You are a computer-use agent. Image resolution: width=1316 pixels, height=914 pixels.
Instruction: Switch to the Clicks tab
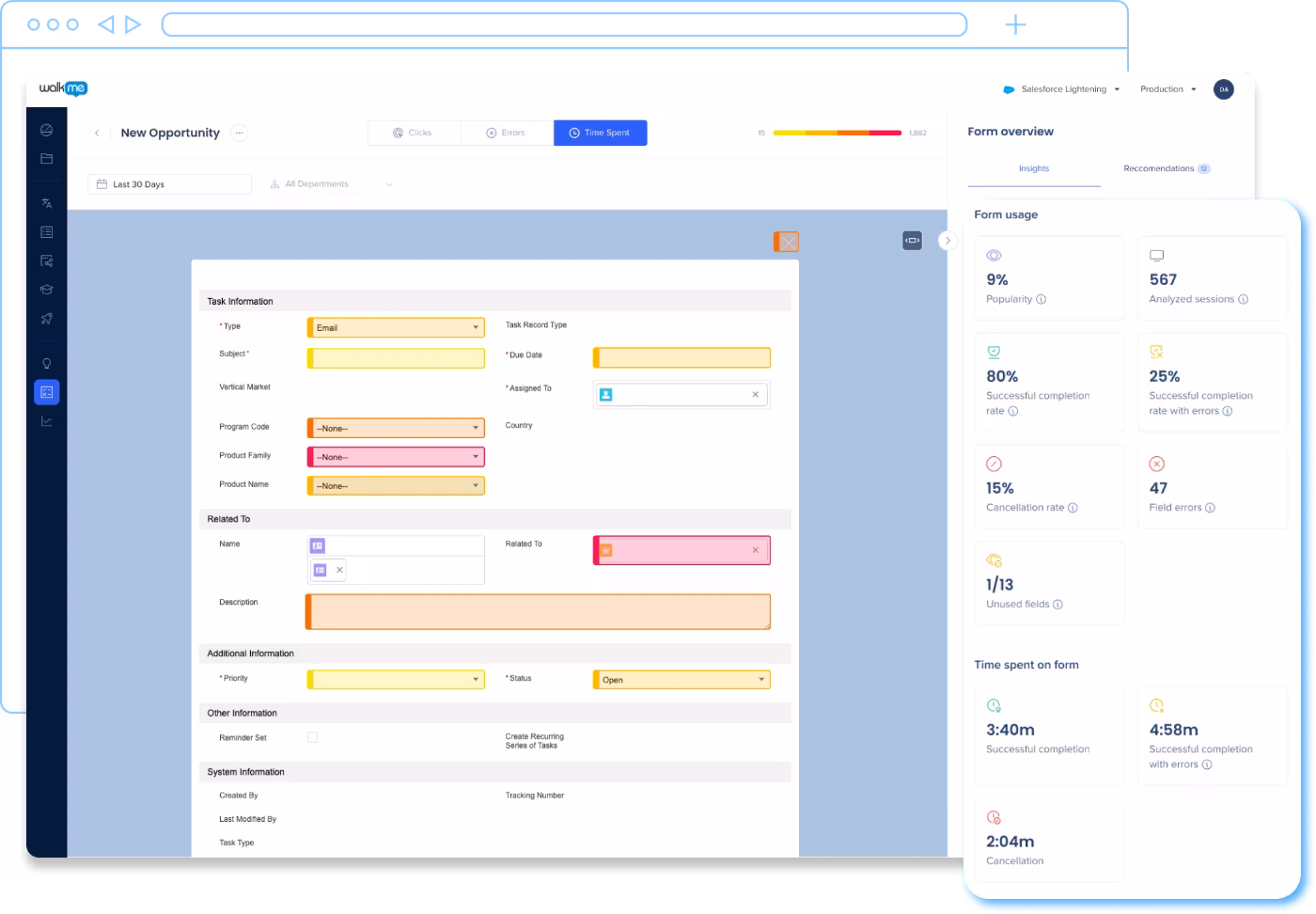(414, 133)
